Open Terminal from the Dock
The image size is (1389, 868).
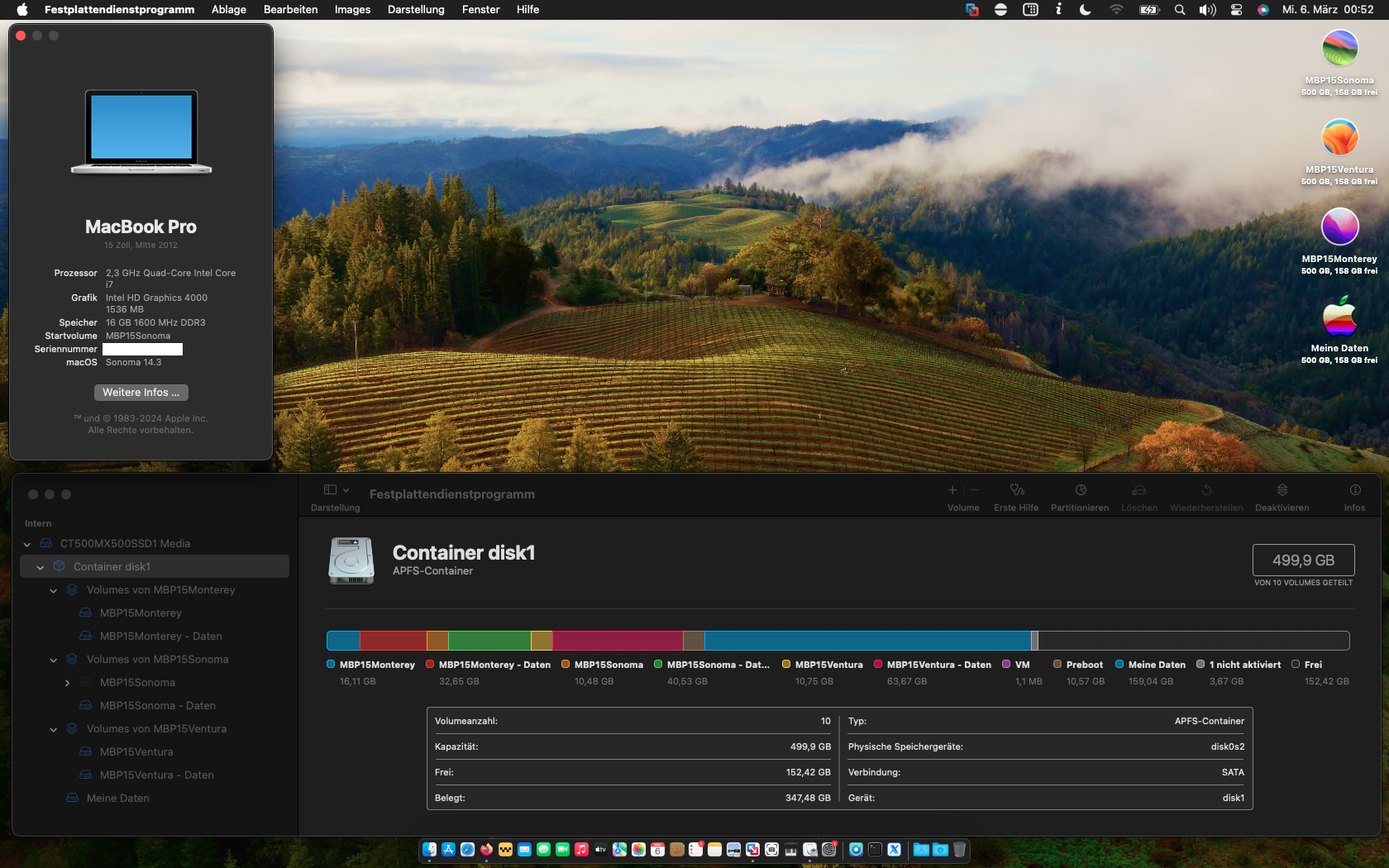pyautogui.click(x=875, y=849)
